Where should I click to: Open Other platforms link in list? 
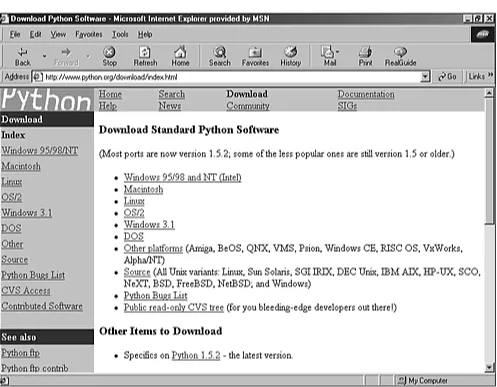[x=153, y=248]
